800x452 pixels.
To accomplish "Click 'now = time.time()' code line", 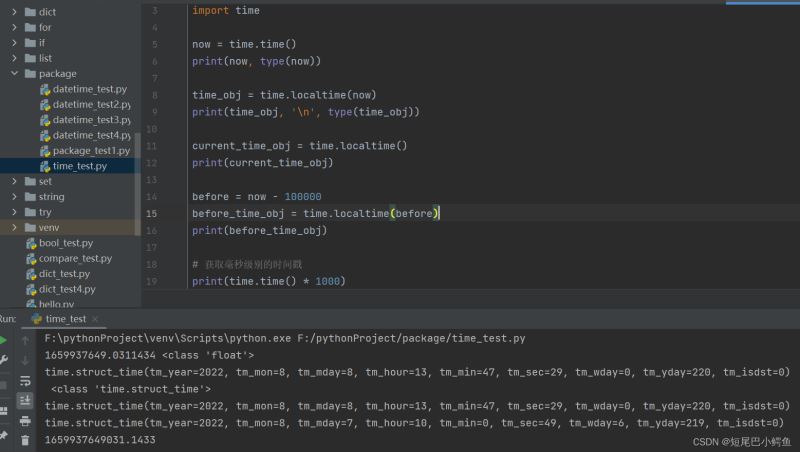I will [244, 44].
